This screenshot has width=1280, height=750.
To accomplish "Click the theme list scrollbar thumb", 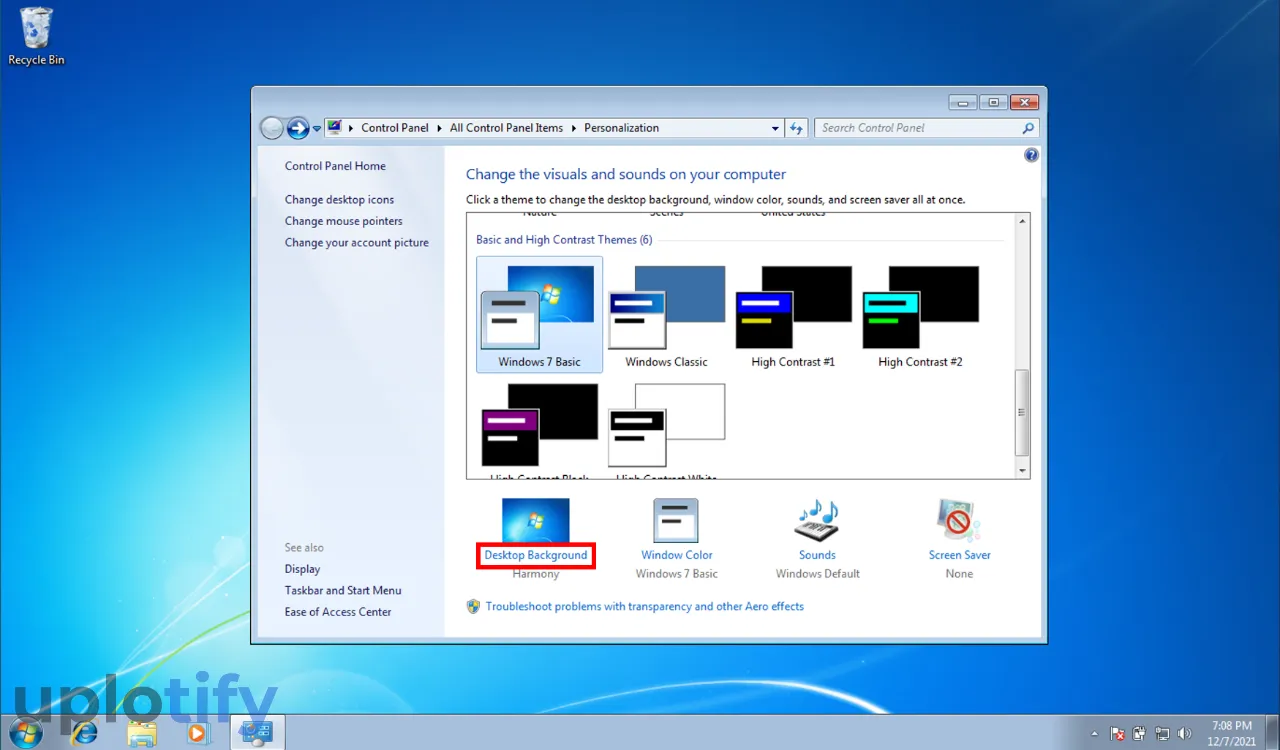I will pyautogui.click(x=1022, y=412).
